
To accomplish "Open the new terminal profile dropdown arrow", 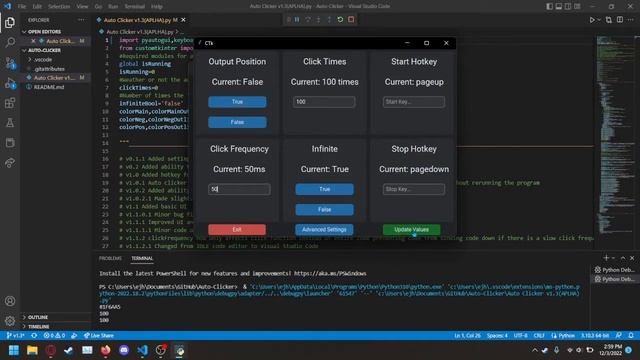I will pos(613,258).
